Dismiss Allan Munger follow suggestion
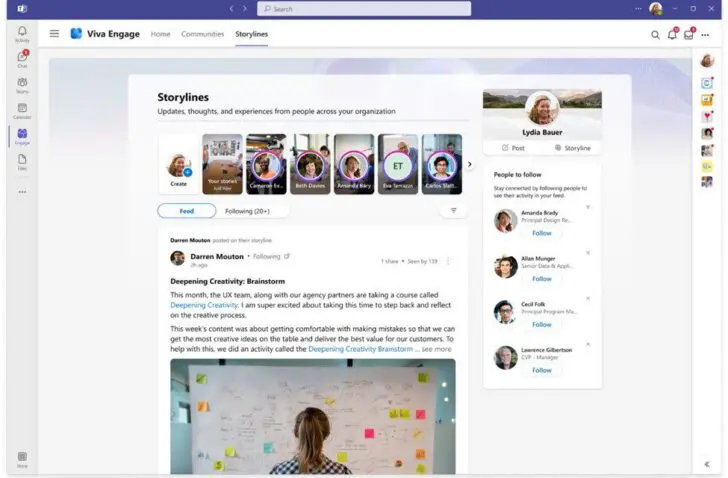 (588, 253)
